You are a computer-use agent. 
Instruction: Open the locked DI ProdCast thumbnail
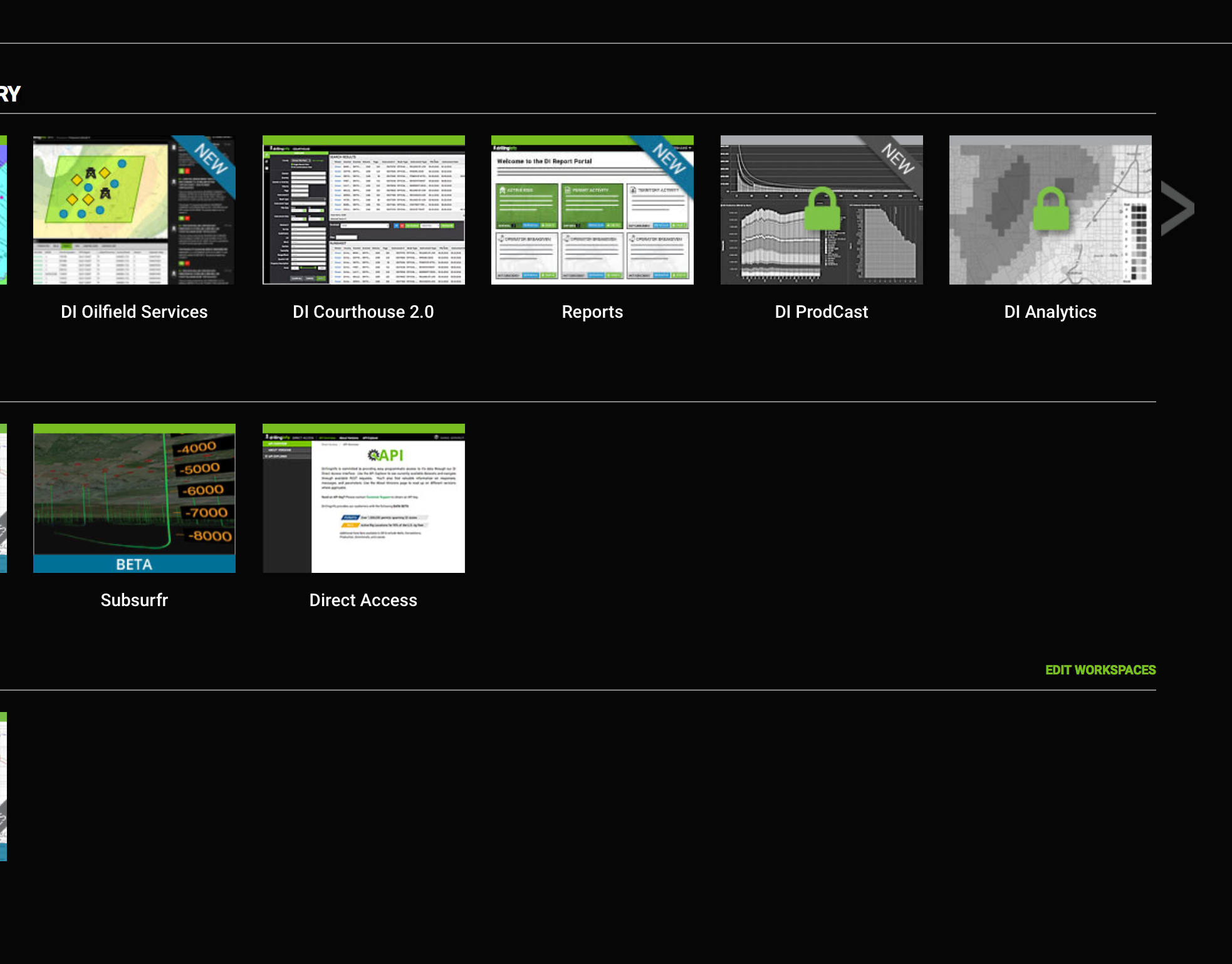pos(822,210)
